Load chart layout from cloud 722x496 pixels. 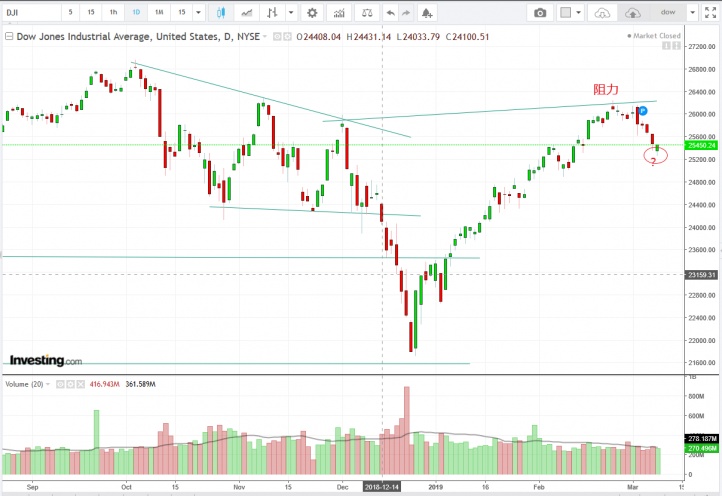tap(601, 13)
